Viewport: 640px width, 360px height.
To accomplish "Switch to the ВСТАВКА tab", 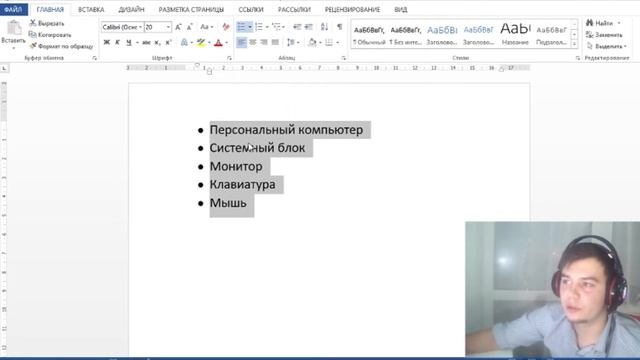I will 91,9.
